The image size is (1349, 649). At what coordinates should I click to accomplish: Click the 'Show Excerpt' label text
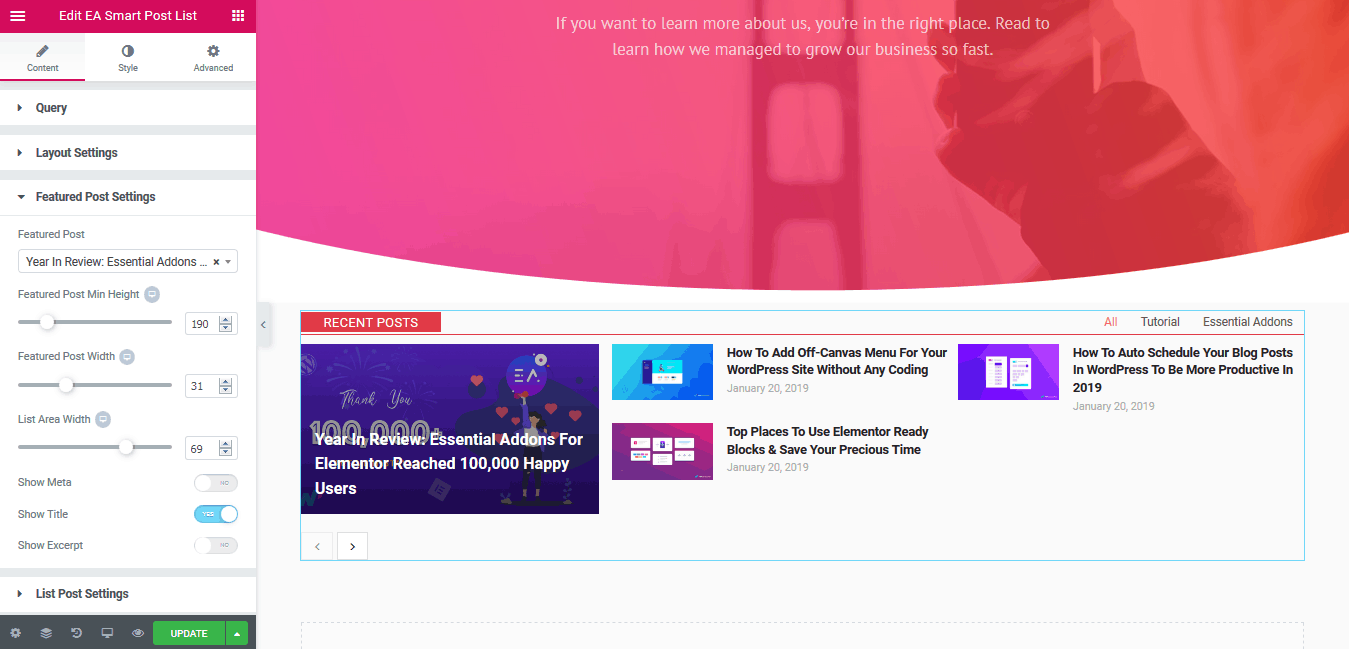pyautogui.click(x=51, y=545)
